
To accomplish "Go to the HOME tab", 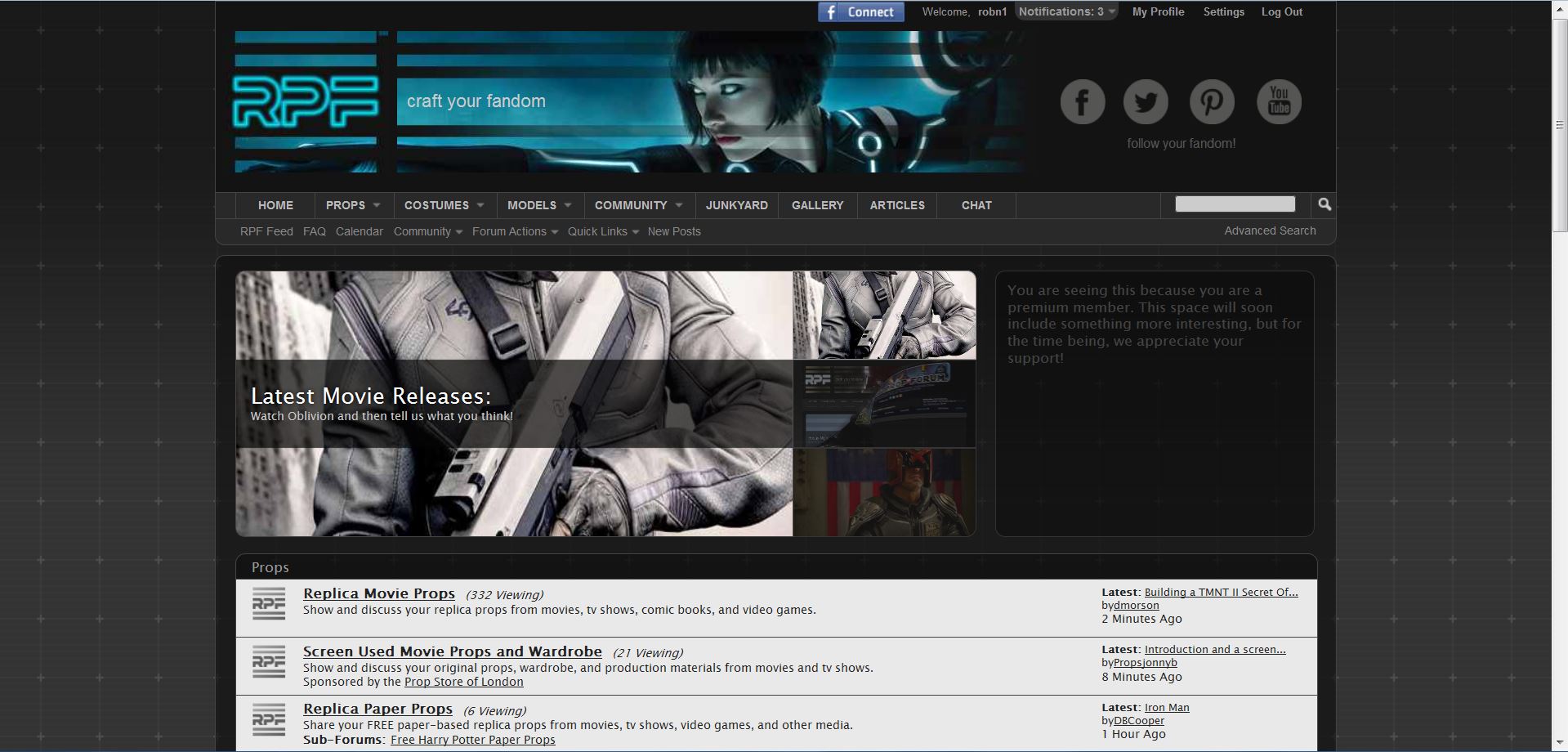I will coord(275,205).
